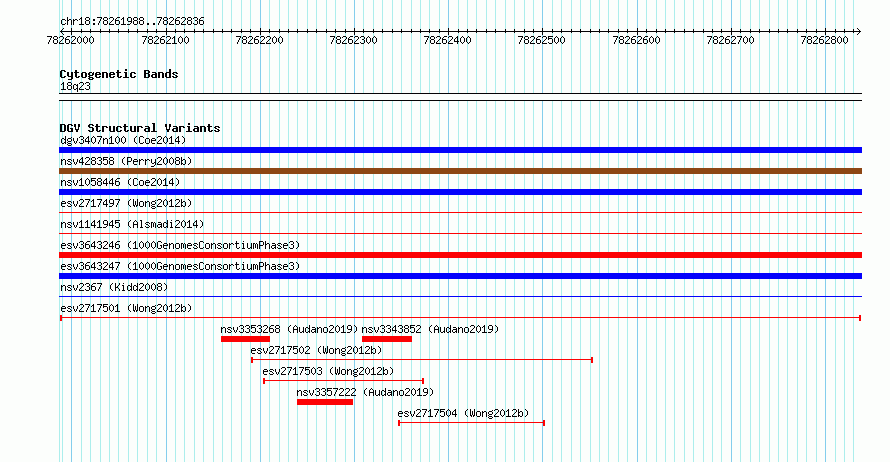Click the red bar under nsv3343852

click(387, 339)
